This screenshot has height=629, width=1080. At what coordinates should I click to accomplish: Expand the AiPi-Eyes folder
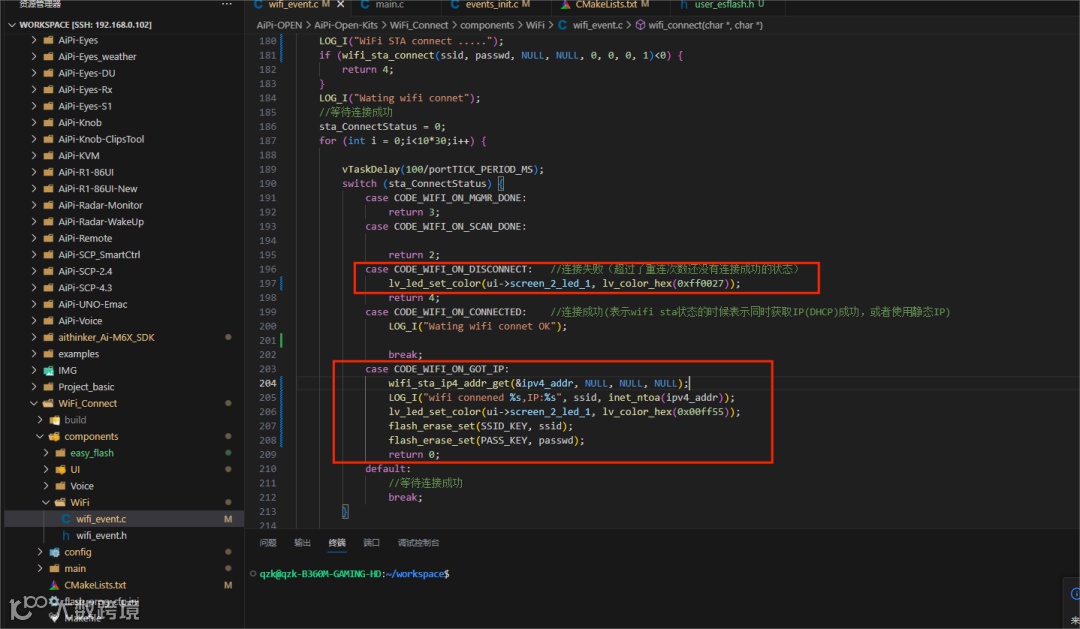(x=34, y=40)
